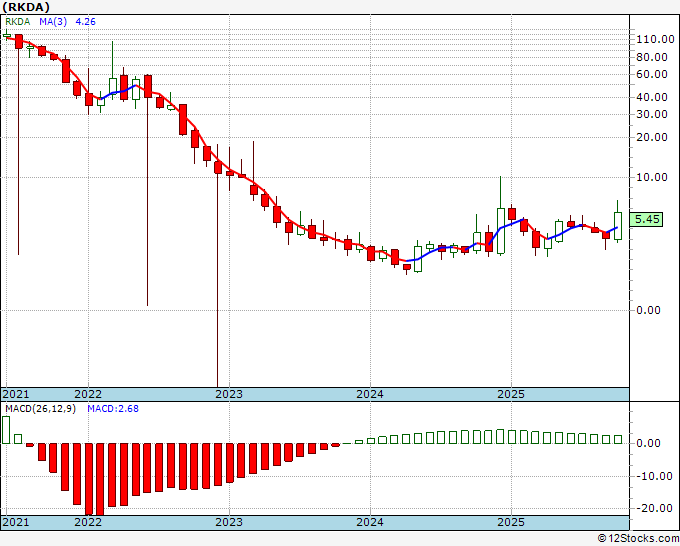Click the MACD axis -20.00 label

[x=655, y=508]
